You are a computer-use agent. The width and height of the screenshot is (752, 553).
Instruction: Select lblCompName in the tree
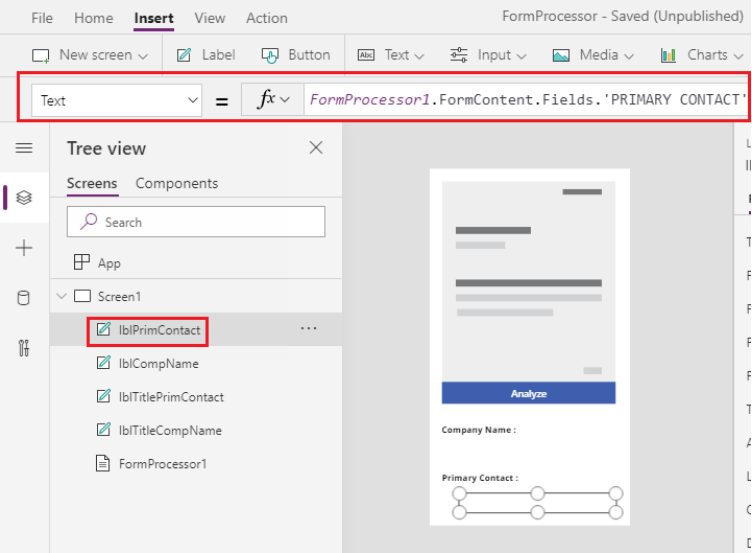(x=159, y=364)
